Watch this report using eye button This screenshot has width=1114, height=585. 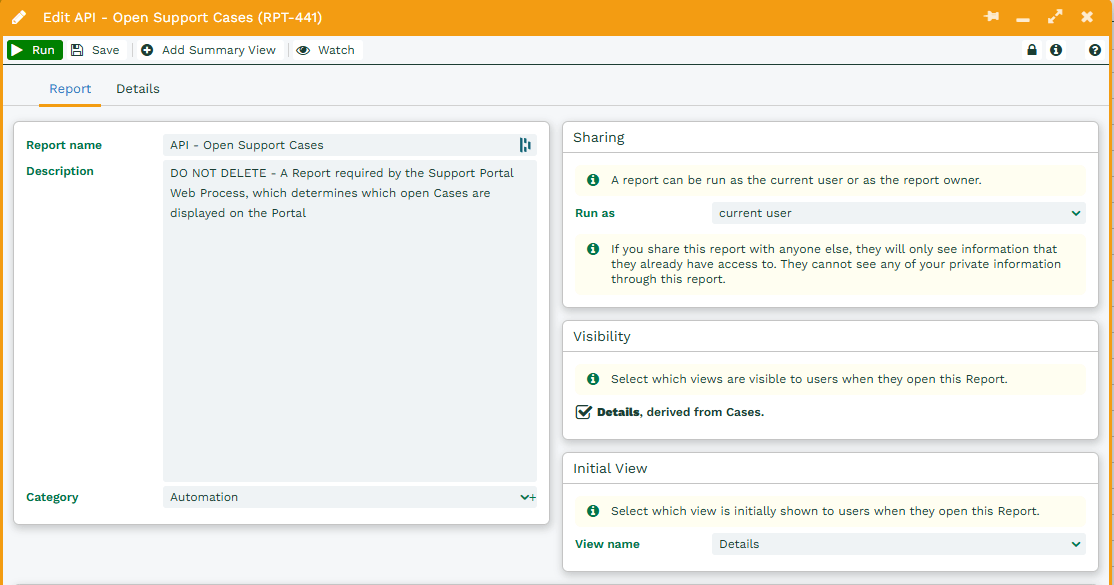[x=326, y=50]
